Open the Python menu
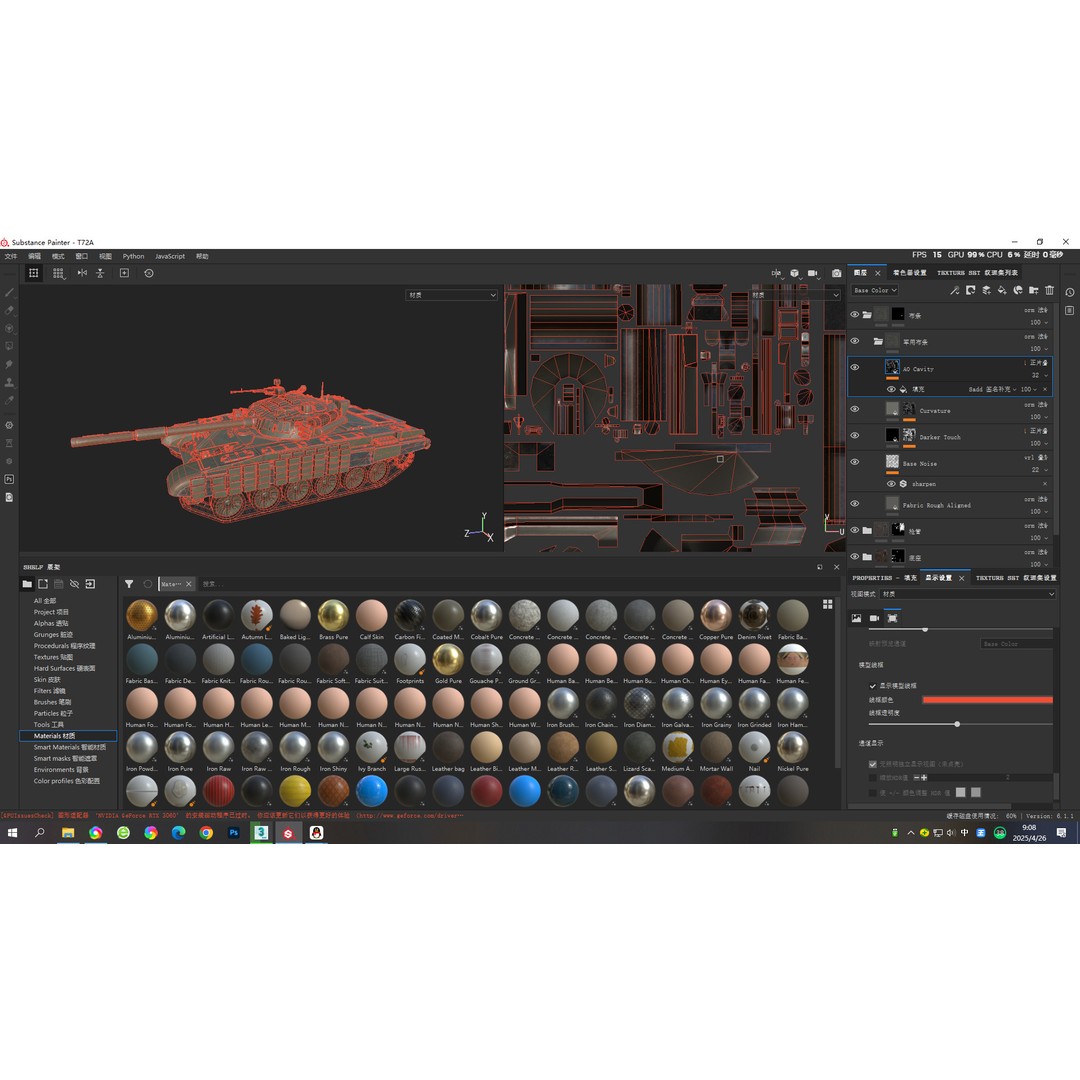The width and height of the screenshot is (1080, 1080). (x=134, y=256)
